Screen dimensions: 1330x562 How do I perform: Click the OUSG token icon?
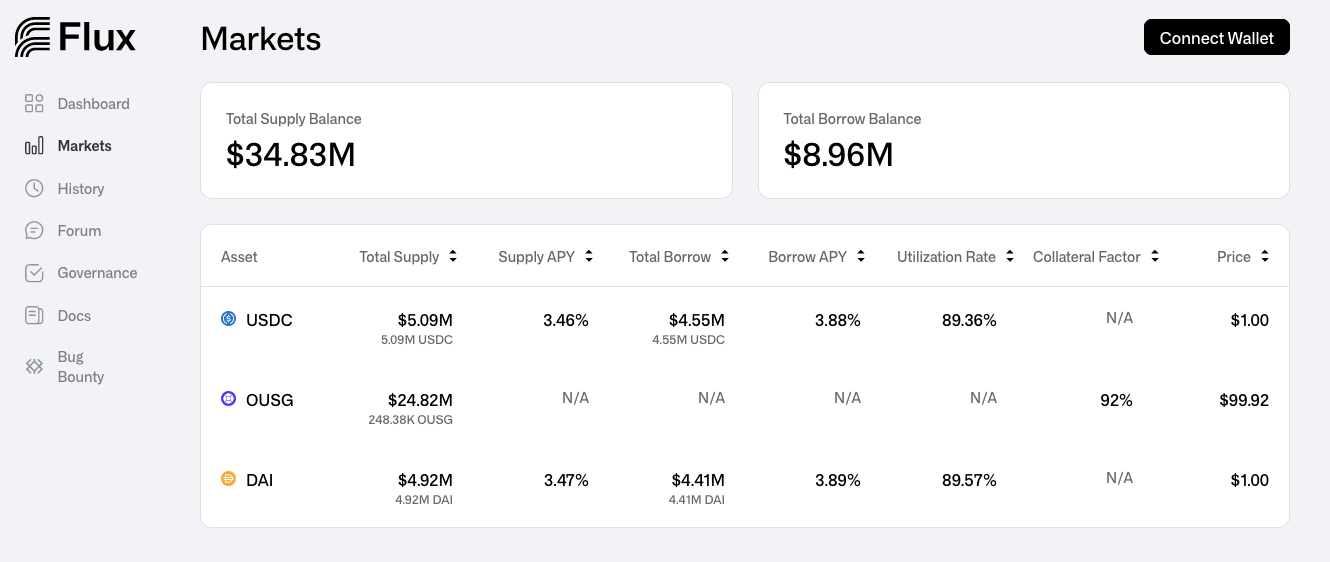pyautogui.click(x=228, y=399)
